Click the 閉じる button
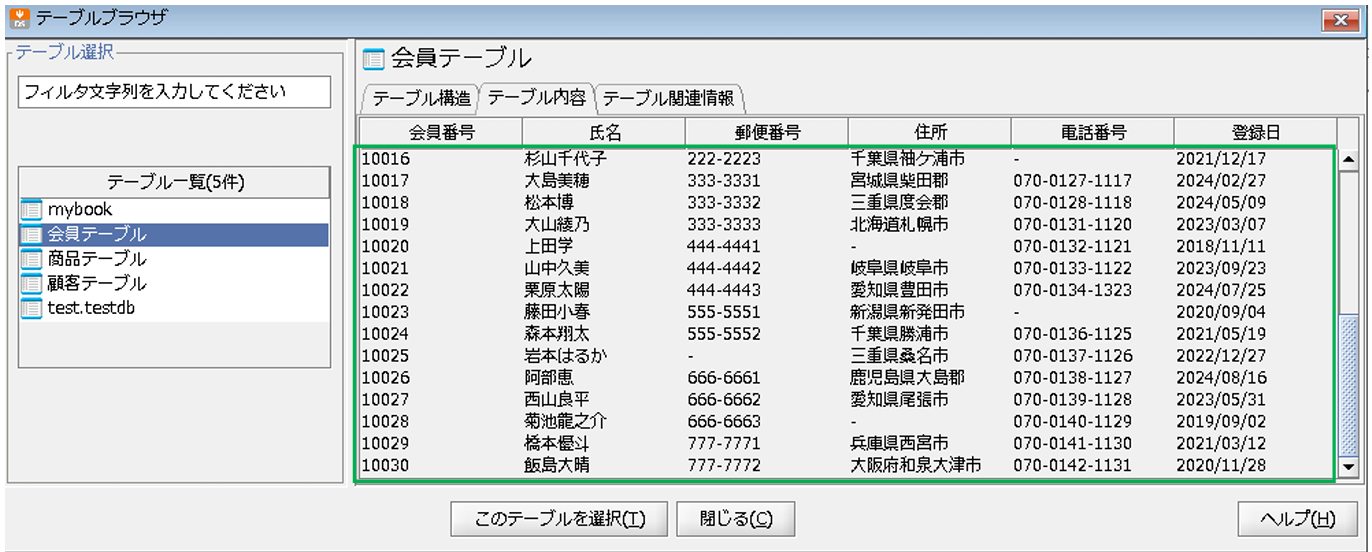Viewport: 1372px width, 552px height. (x=735, y=519)
